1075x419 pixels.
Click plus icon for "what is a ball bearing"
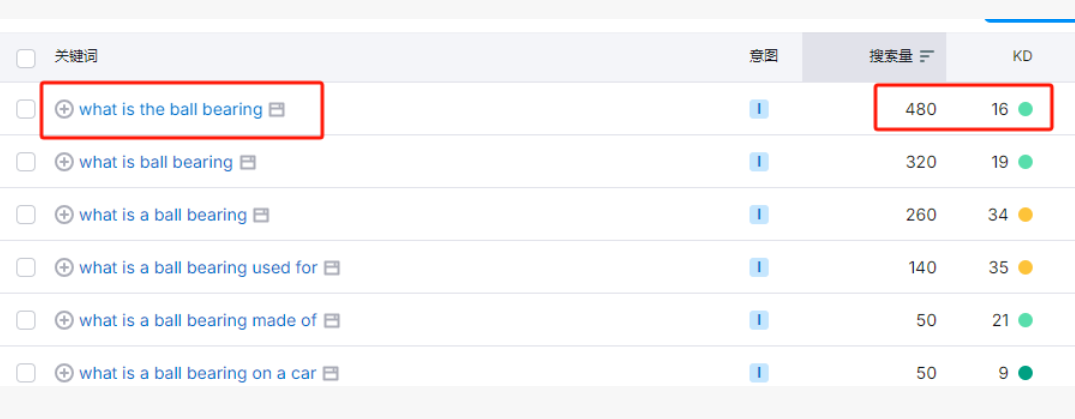(64, 215)
